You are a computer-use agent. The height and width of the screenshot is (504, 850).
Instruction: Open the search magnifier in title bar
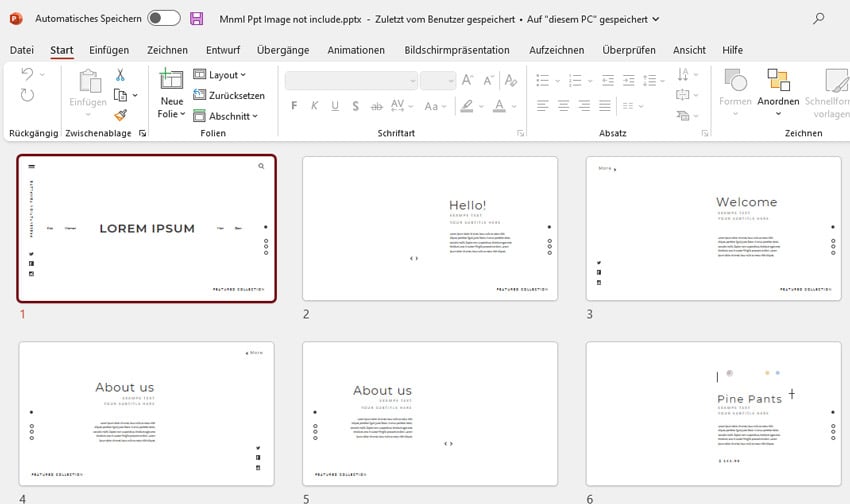pos(819,18)
